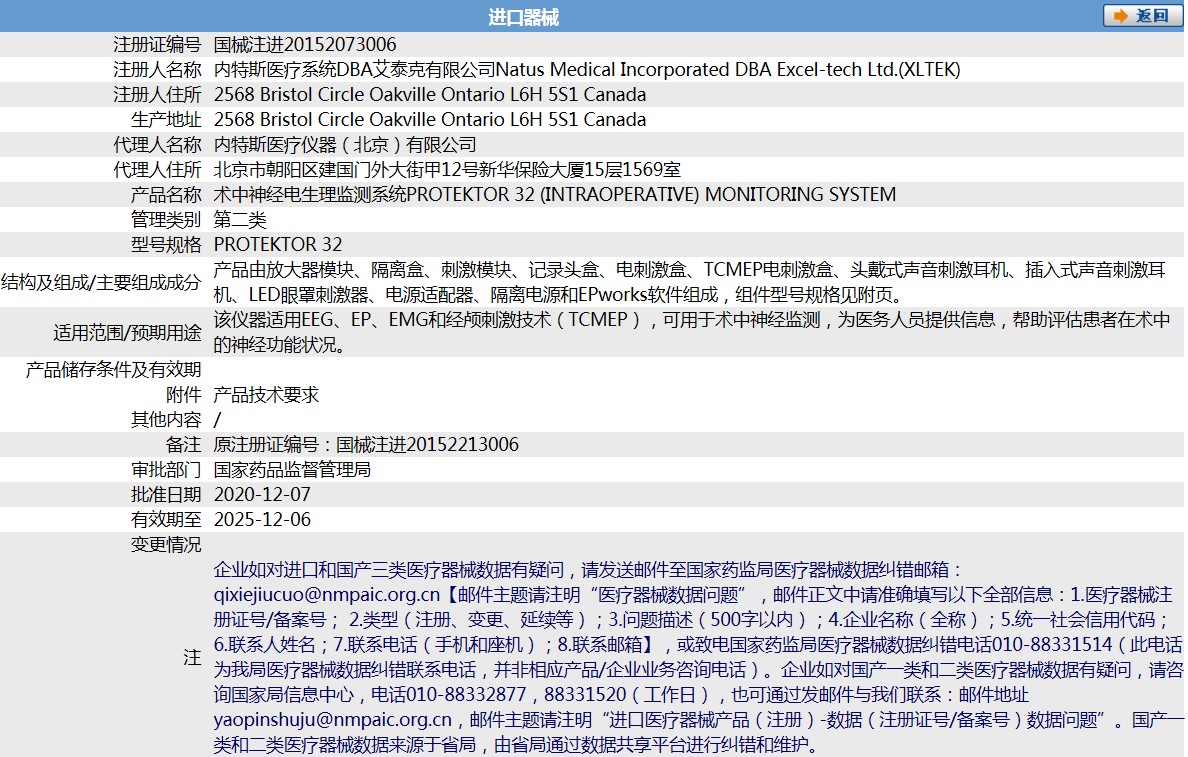The width and height of the screenshot is (1188, 757).
Task: Click the 审批部门 label
Action: [166, 469]
